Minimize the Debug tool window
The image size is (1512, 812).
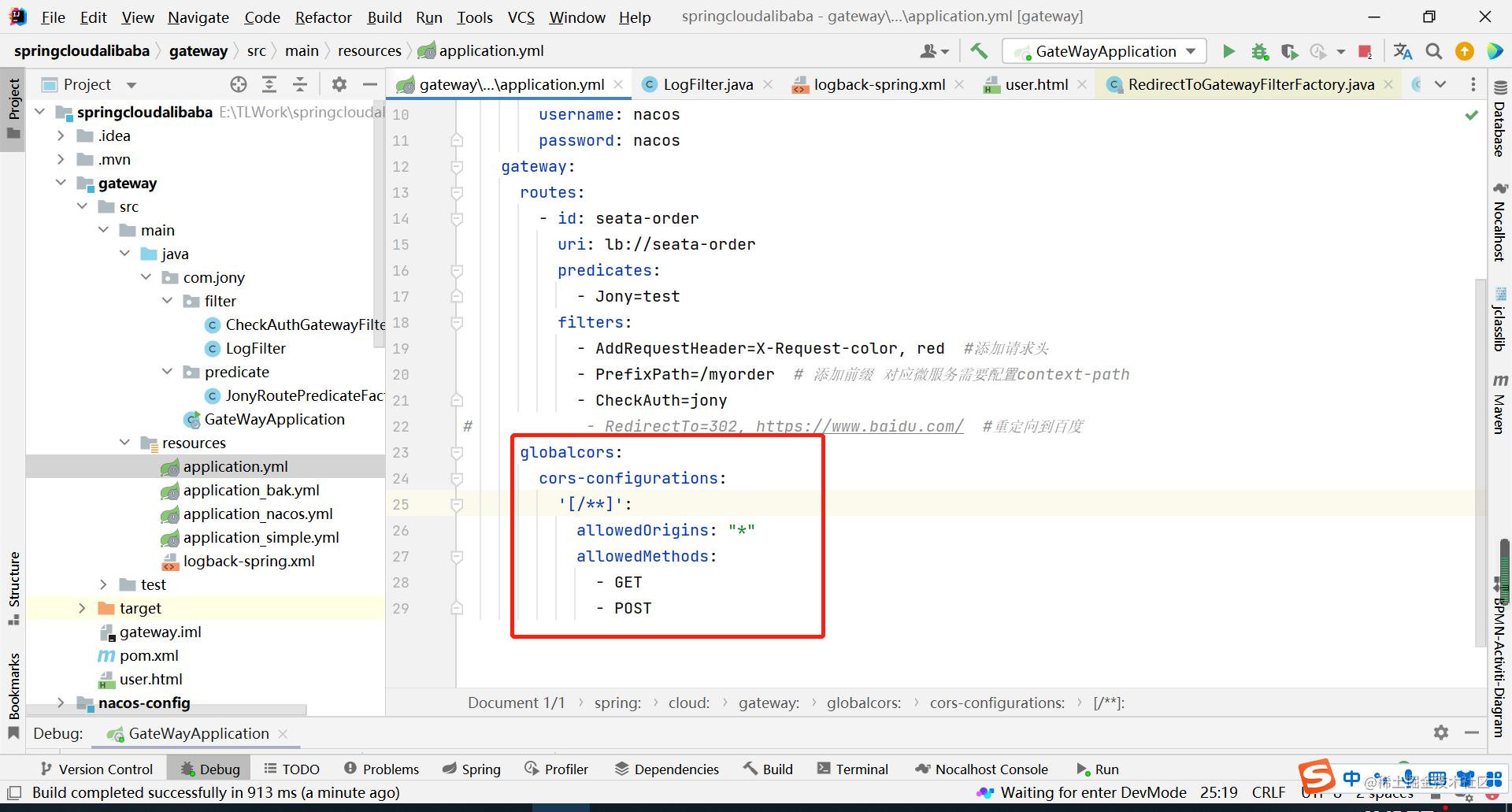click(x=1471, y=732)
